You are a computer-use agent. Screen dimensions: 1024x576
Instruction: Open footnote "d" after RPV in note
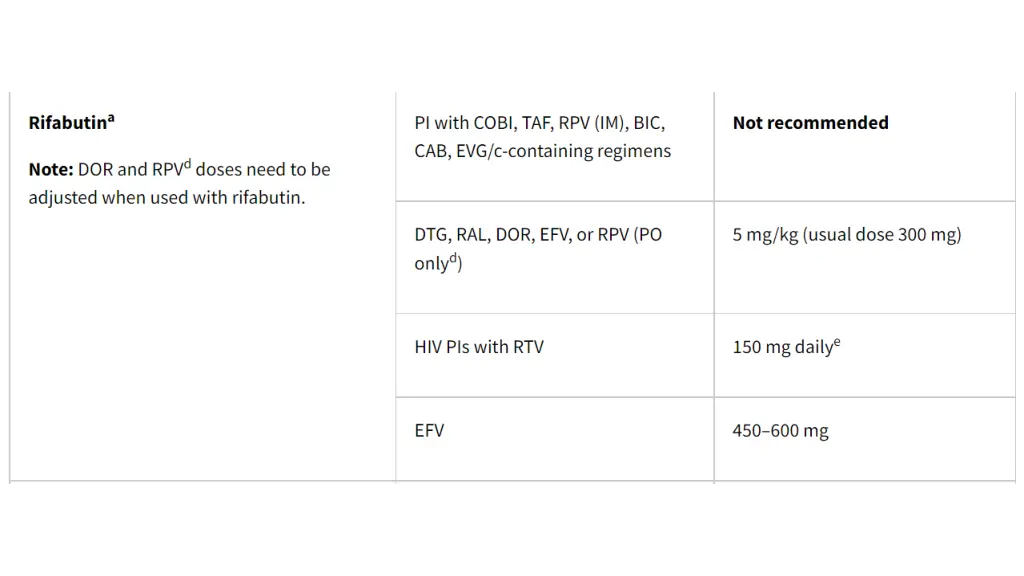[x=187, y=163]
